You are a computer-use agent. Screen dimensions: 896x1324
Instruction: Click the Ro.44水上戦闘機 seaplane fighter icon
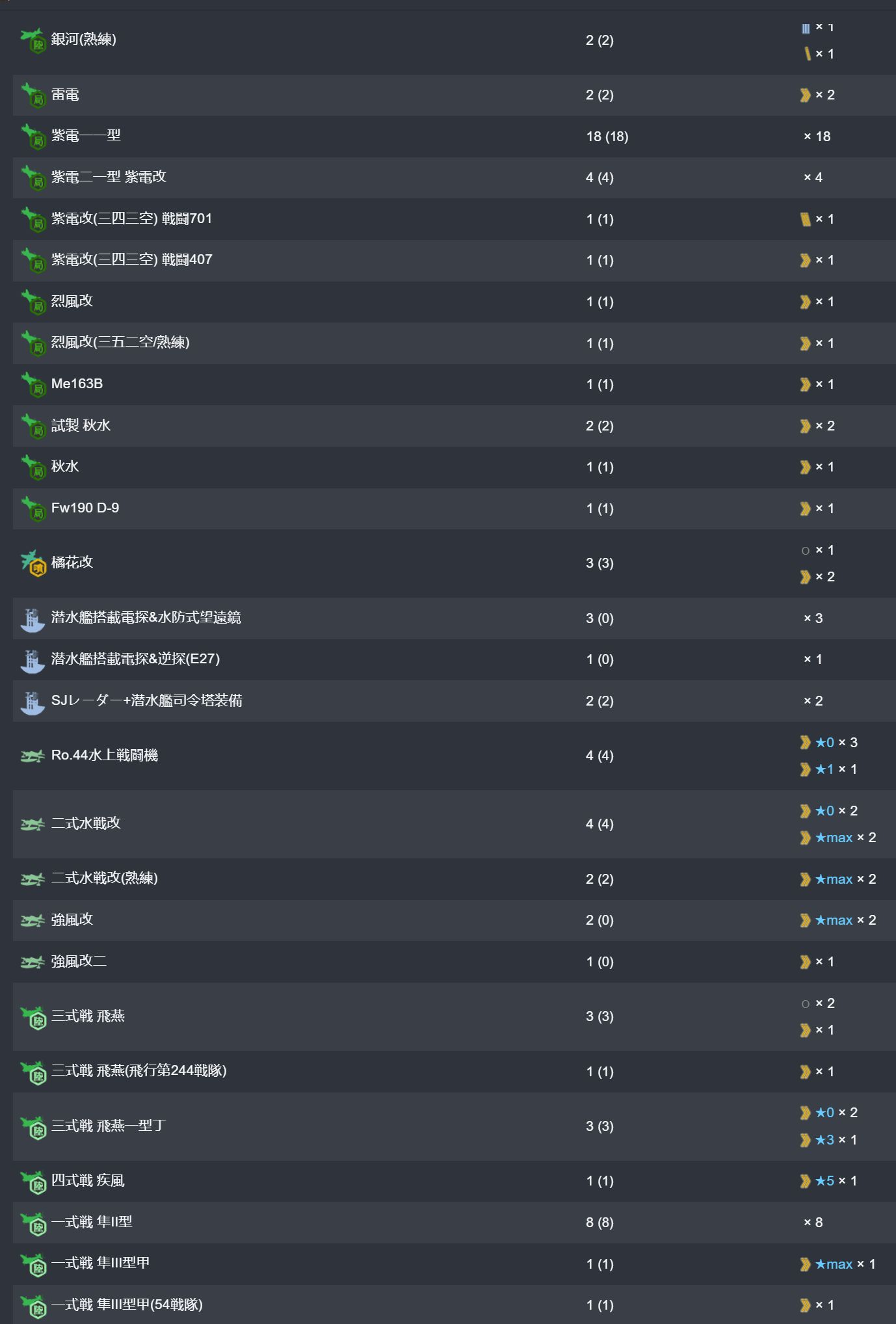(33, 756)
